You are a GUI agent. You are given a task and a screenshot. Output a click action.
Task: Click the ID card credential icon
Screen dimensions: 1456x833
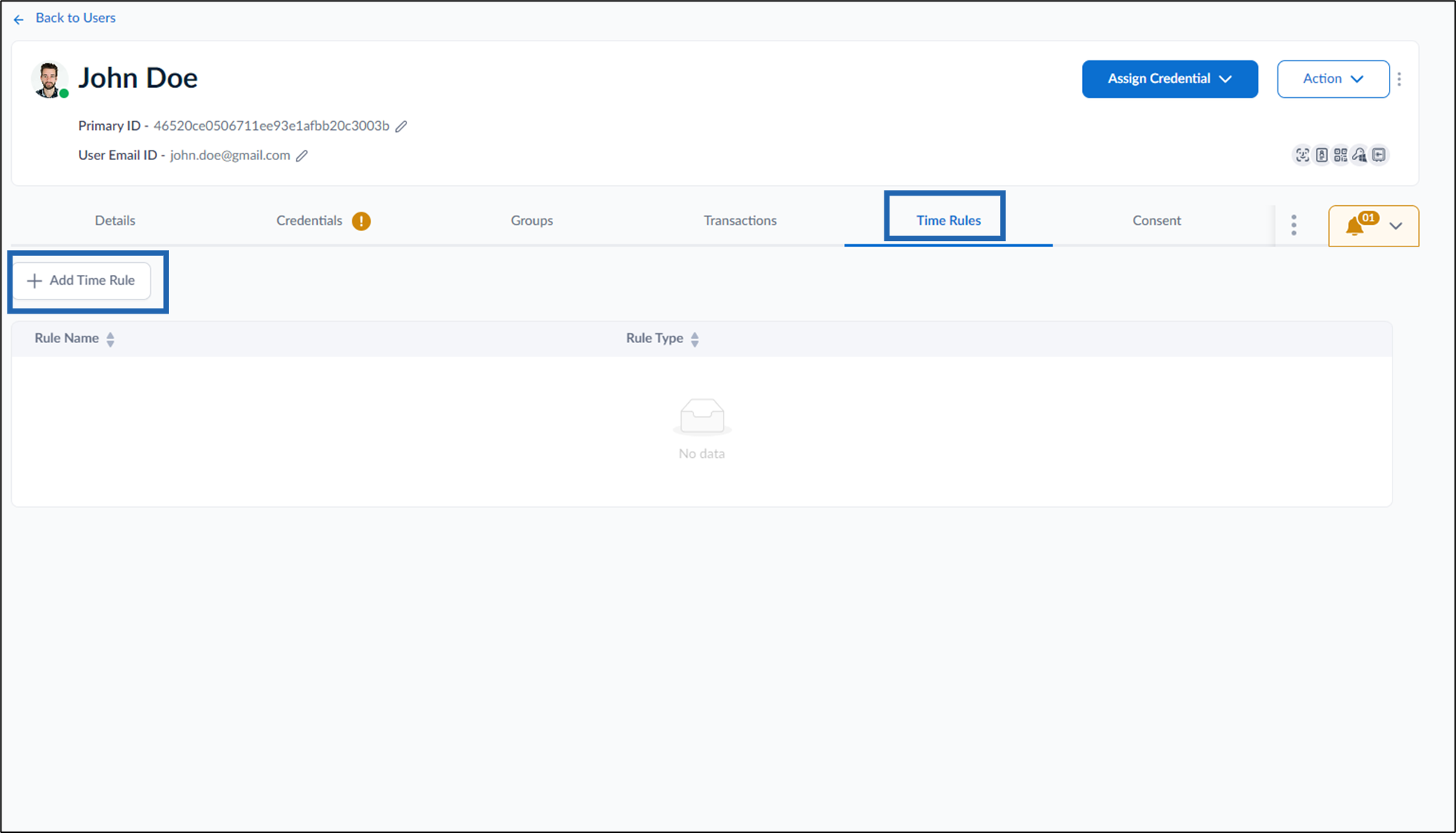point(1322,155)
